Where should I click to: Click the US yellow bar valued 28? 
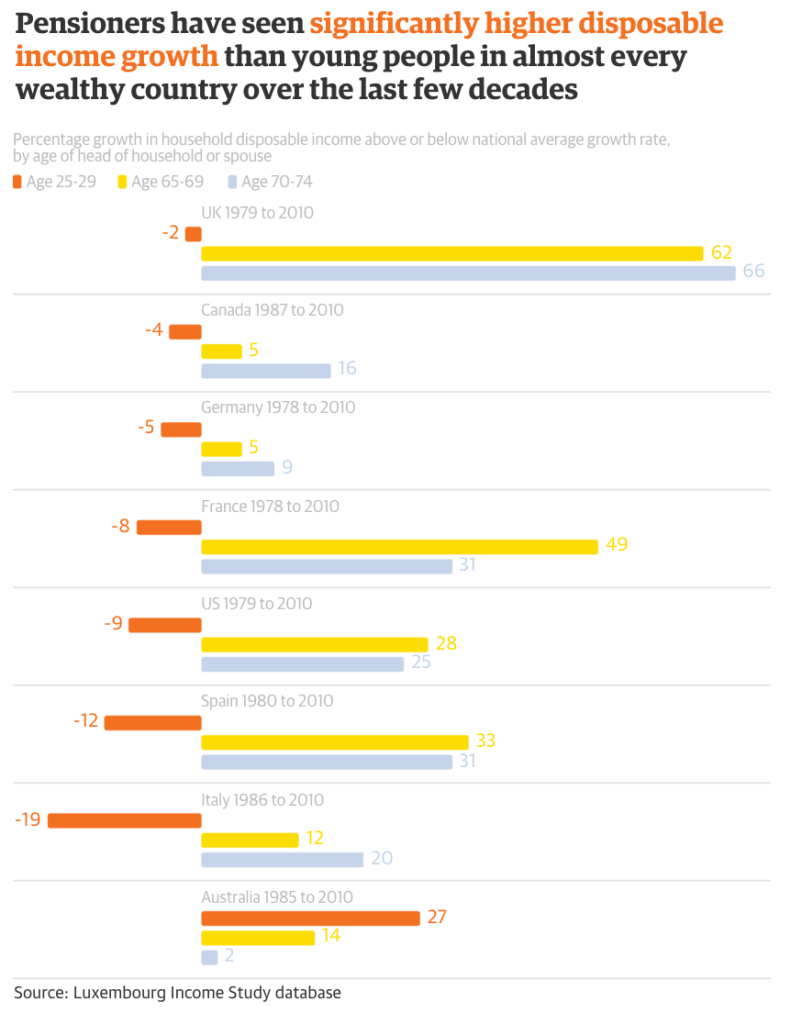tap(314, 644)
